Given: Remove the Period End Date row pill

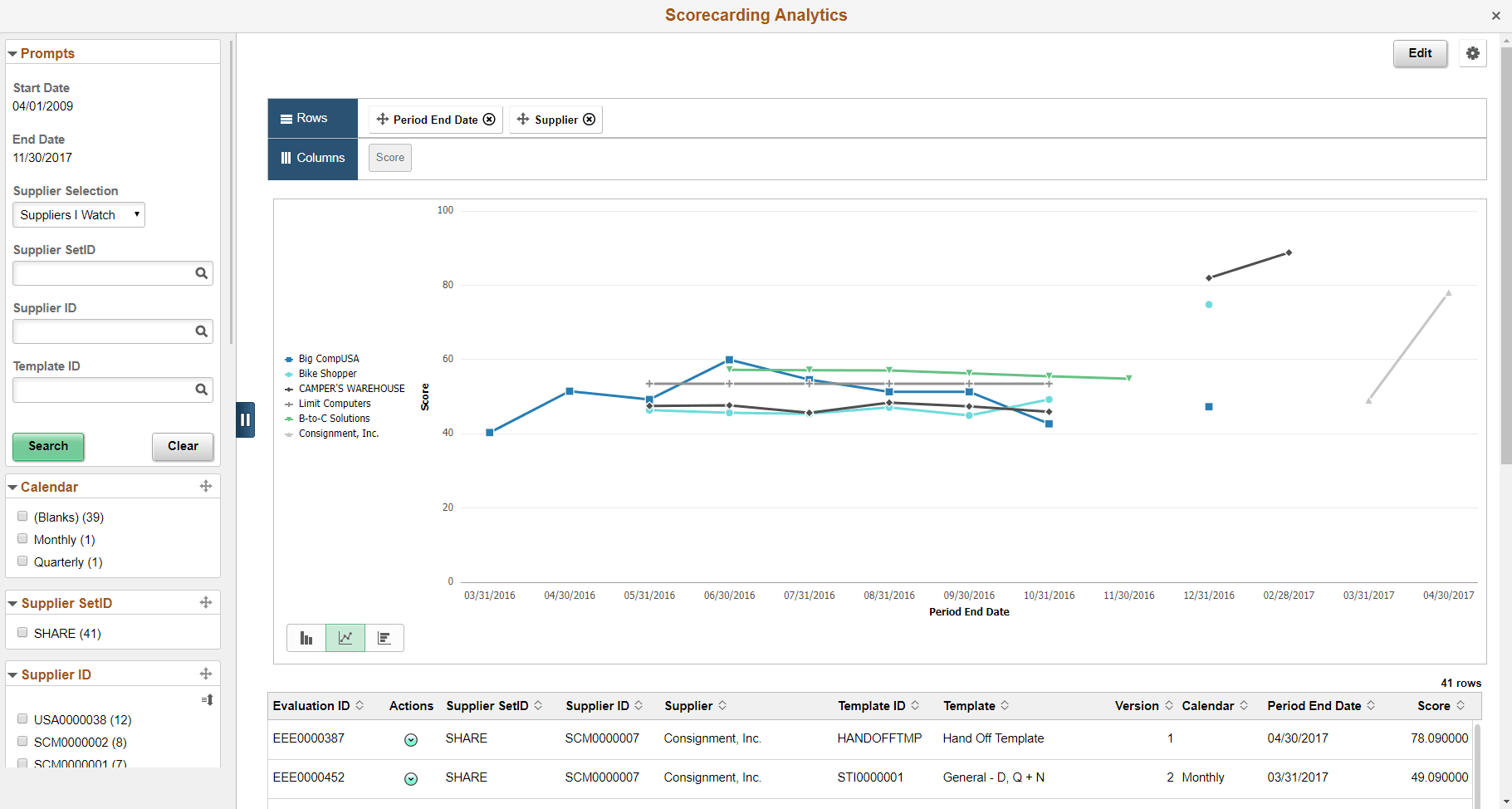Looking at the screenshot, I should 490,119.
